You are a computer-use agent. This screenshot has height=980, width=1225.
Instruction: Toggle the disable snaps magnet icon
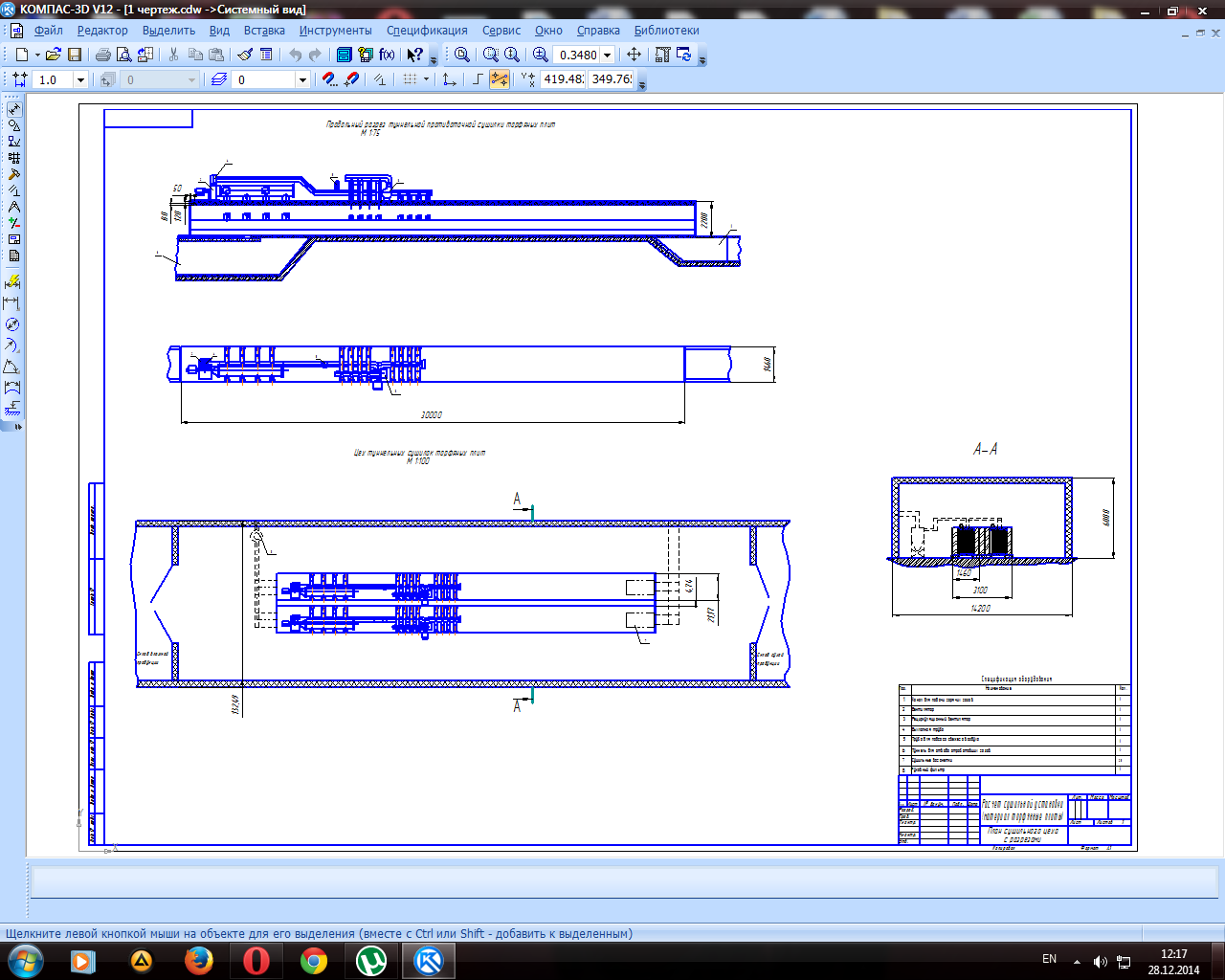coord(351,79)
